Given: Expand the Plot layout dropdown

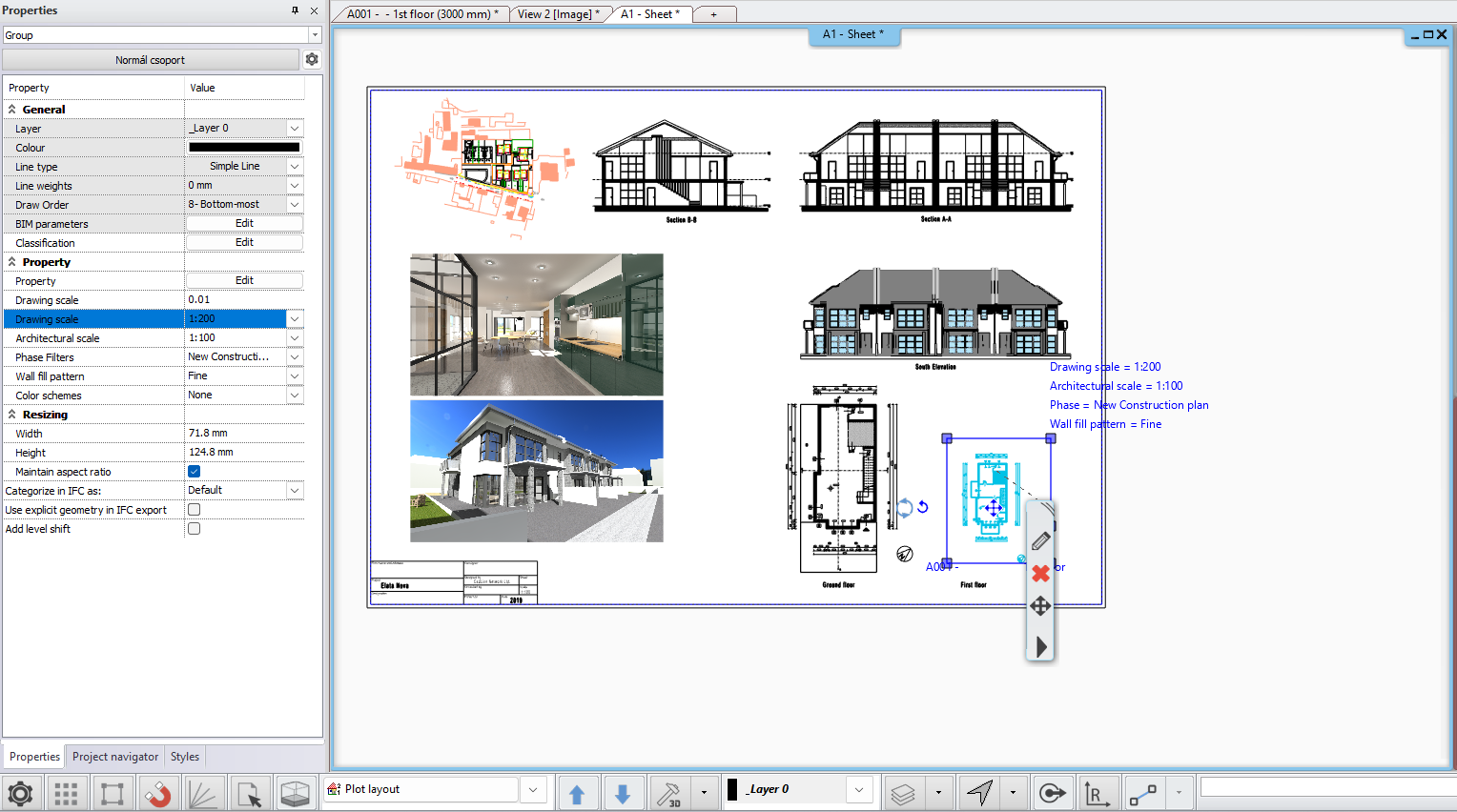Looking at the screenshot, I should [x=533, y=789].
